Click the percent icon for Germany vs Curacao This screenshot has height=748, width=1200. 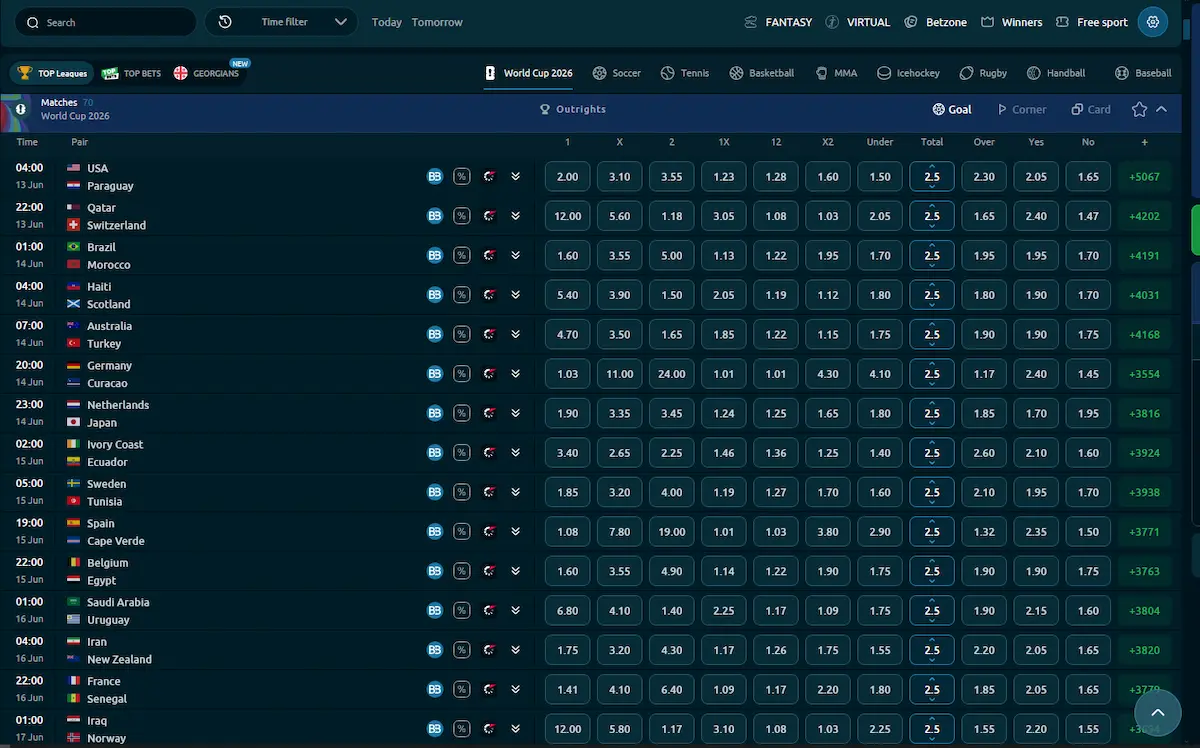[462, 374]
